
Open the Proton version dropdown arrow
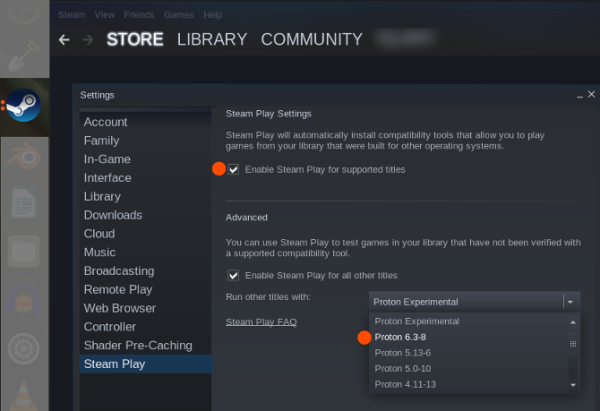coord(570,301)
